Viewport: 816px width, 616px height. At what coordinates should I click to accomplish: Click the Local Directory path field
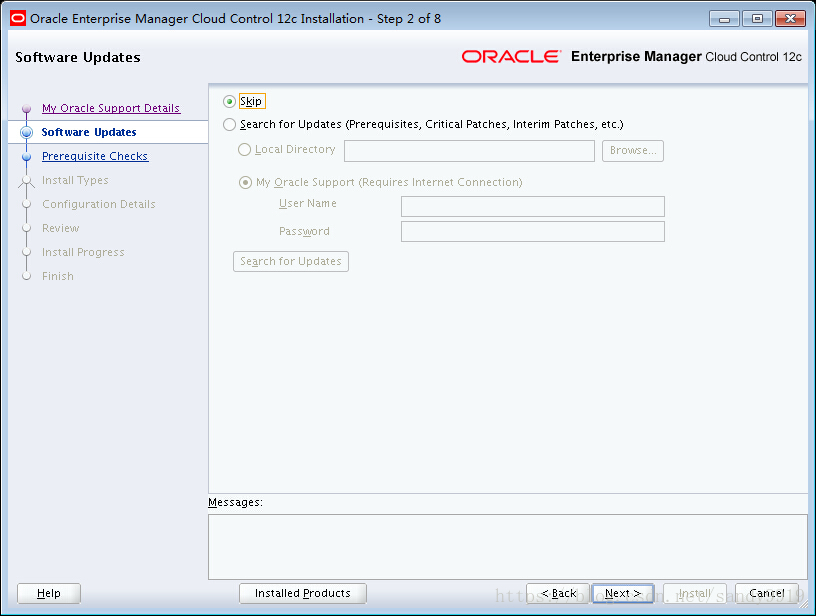(x=469, y=151)
